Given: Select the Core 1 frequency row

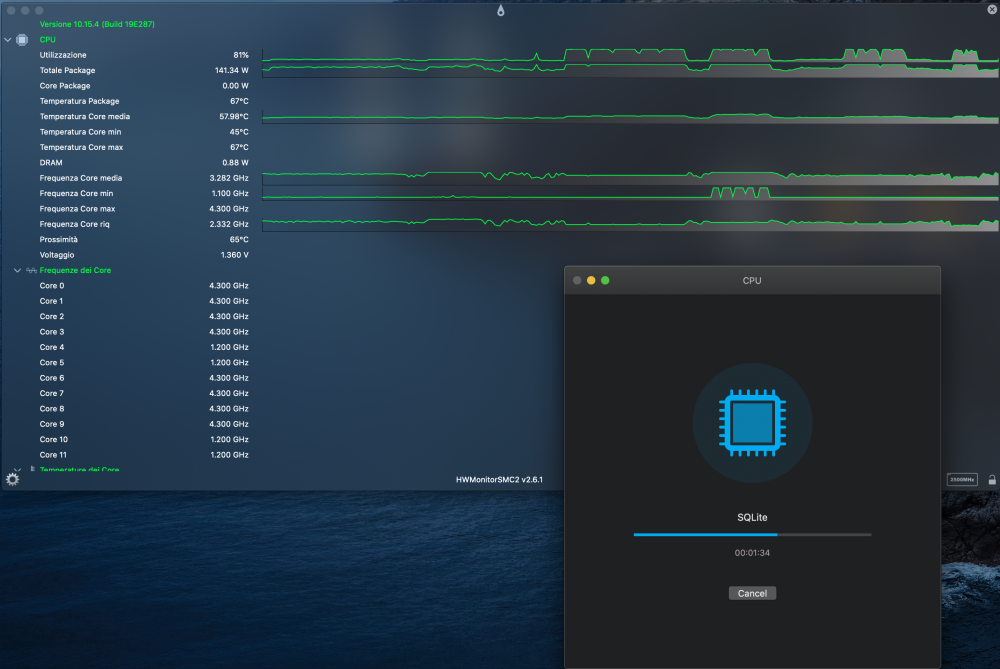Looking at the screenshot, I should [x=143, y=301].
